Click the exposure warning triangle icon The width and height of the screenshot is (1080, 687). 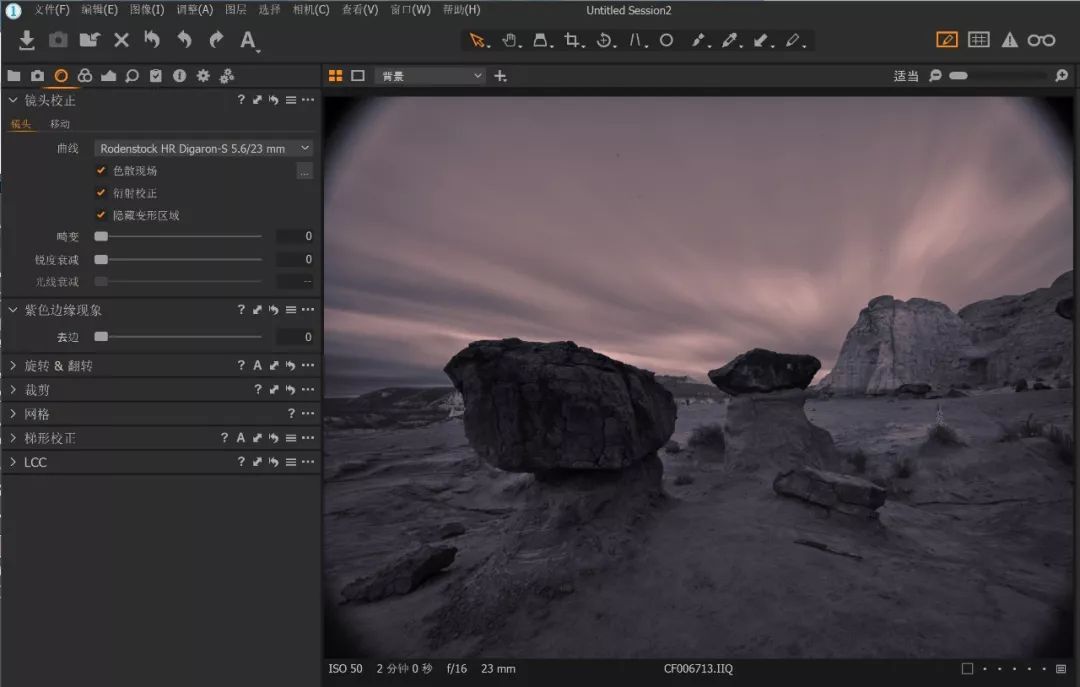(1010, 40)
